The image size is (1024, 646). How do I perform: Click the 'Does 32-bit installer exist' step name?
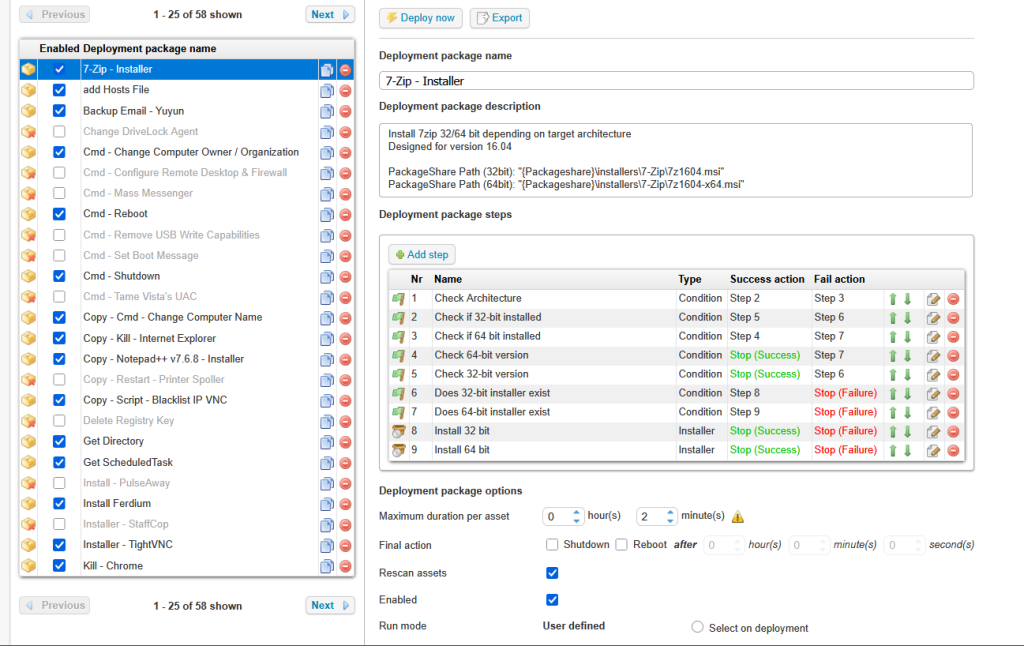click(492, 393)
